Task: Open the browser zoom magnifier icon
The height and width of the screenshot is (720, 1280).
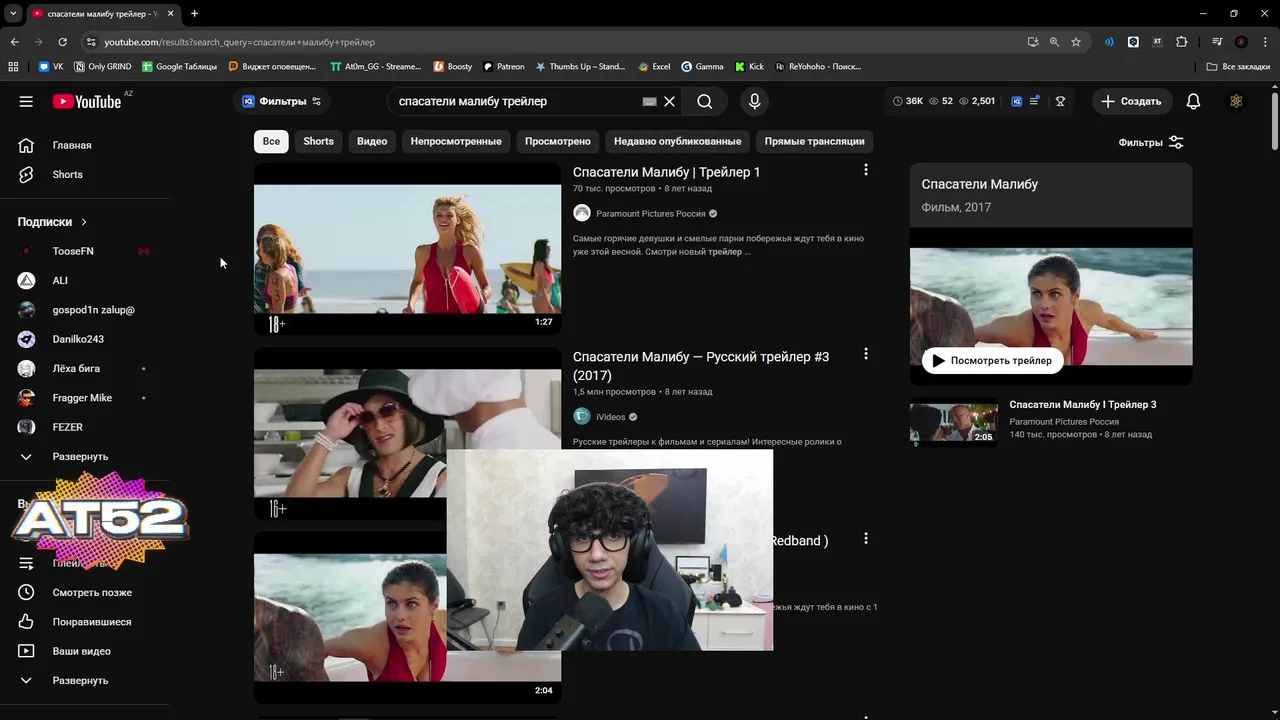Action: coord(1054,42)
